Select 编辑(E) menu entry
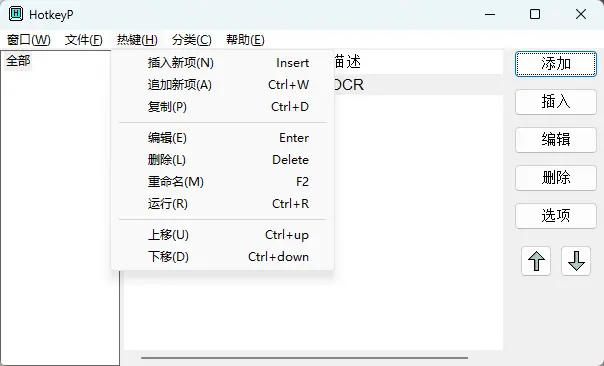 pyautogui.click(x=222, y=138)
